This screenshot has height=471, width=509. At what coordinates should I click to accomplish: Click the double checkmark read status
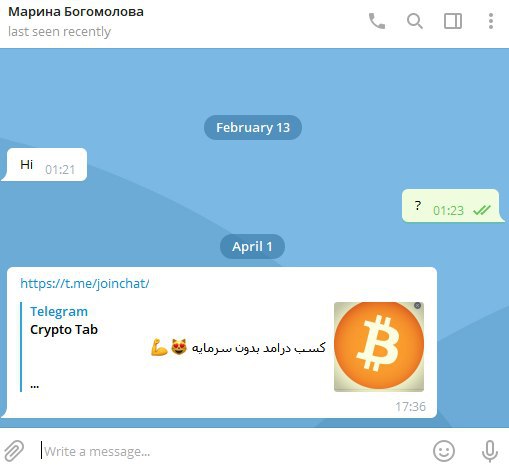click(x=482, y=210)
